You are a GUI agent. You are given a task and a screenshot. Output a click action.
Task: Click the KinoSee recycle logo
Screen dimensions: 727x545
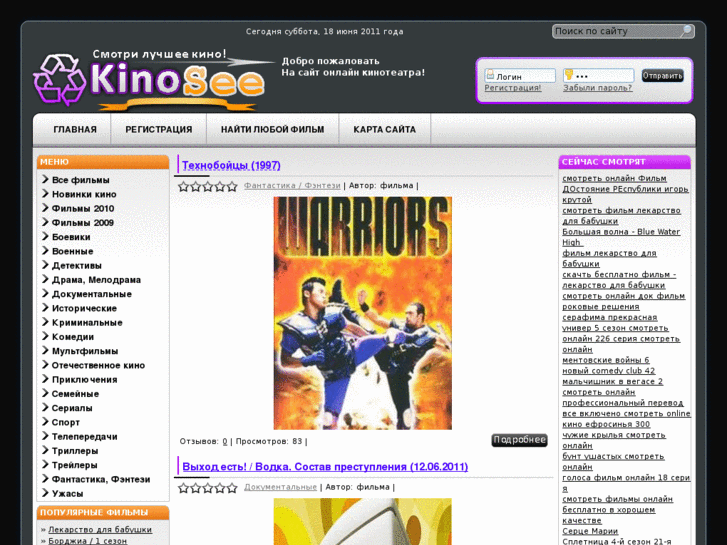click(x=59, y=78)
